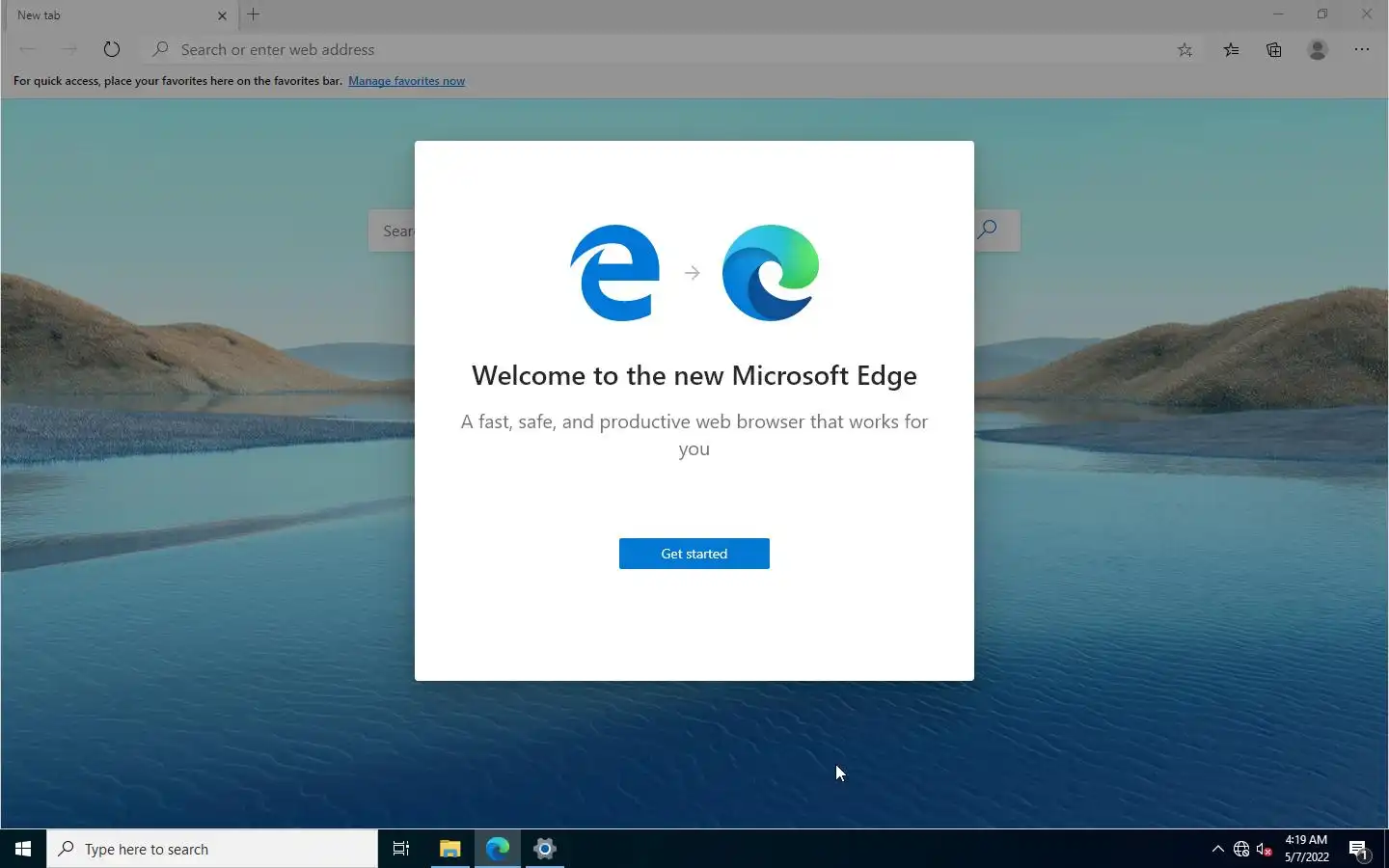Click the new Edge logo in the dialog

pos(771,273)
